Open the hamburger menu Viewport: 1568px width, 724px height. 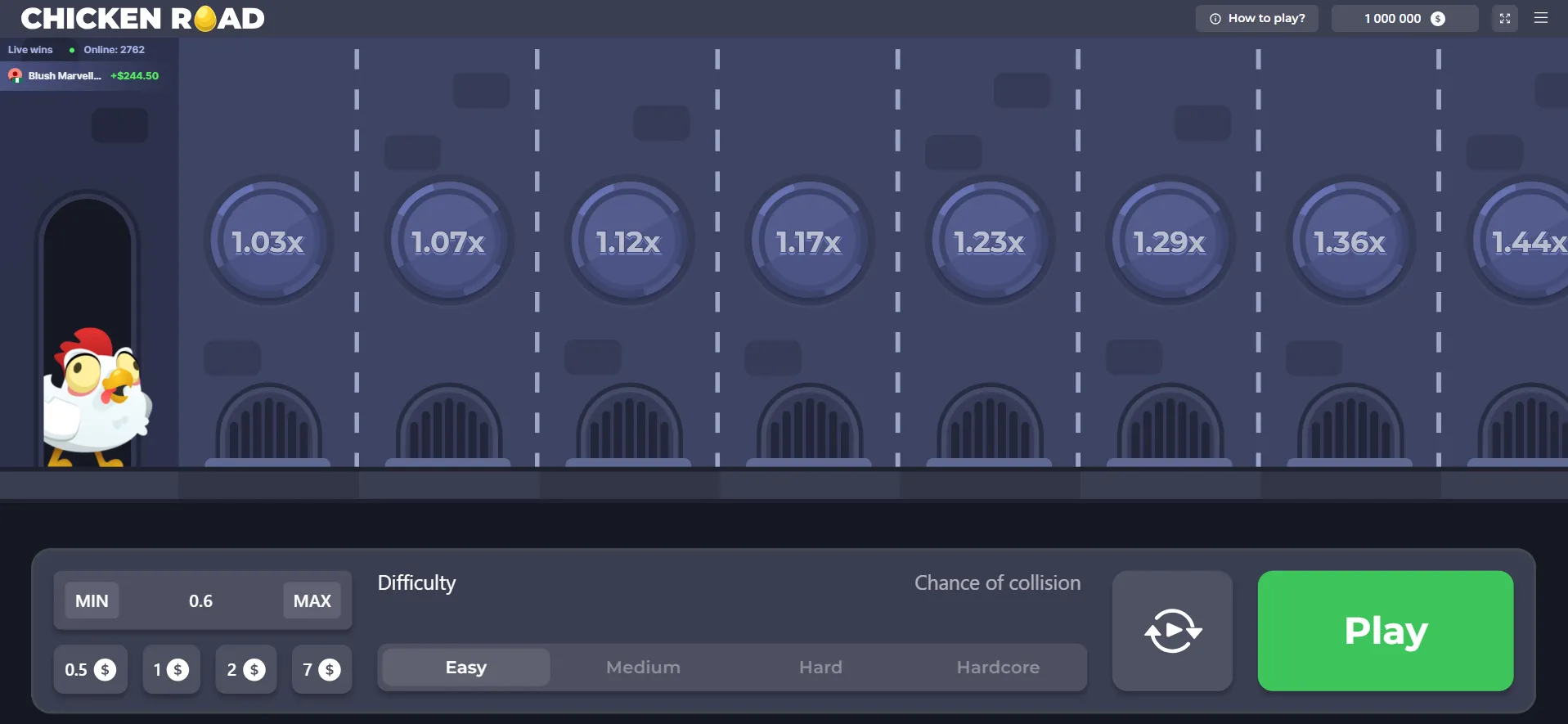coord(1541,18)
